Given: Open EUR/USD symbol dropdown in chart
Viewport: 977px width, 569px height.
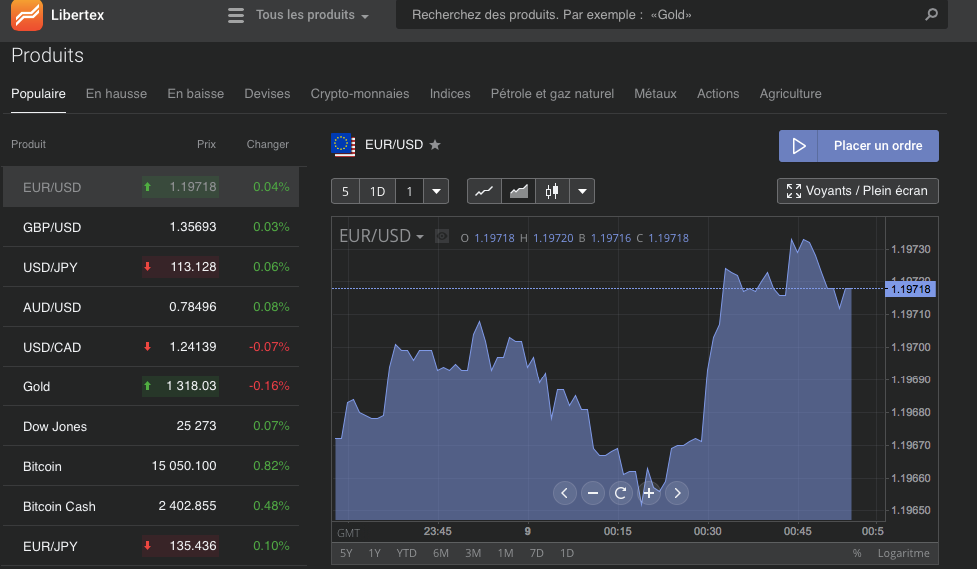Looking at the screenshot, I should pos(381,236).
